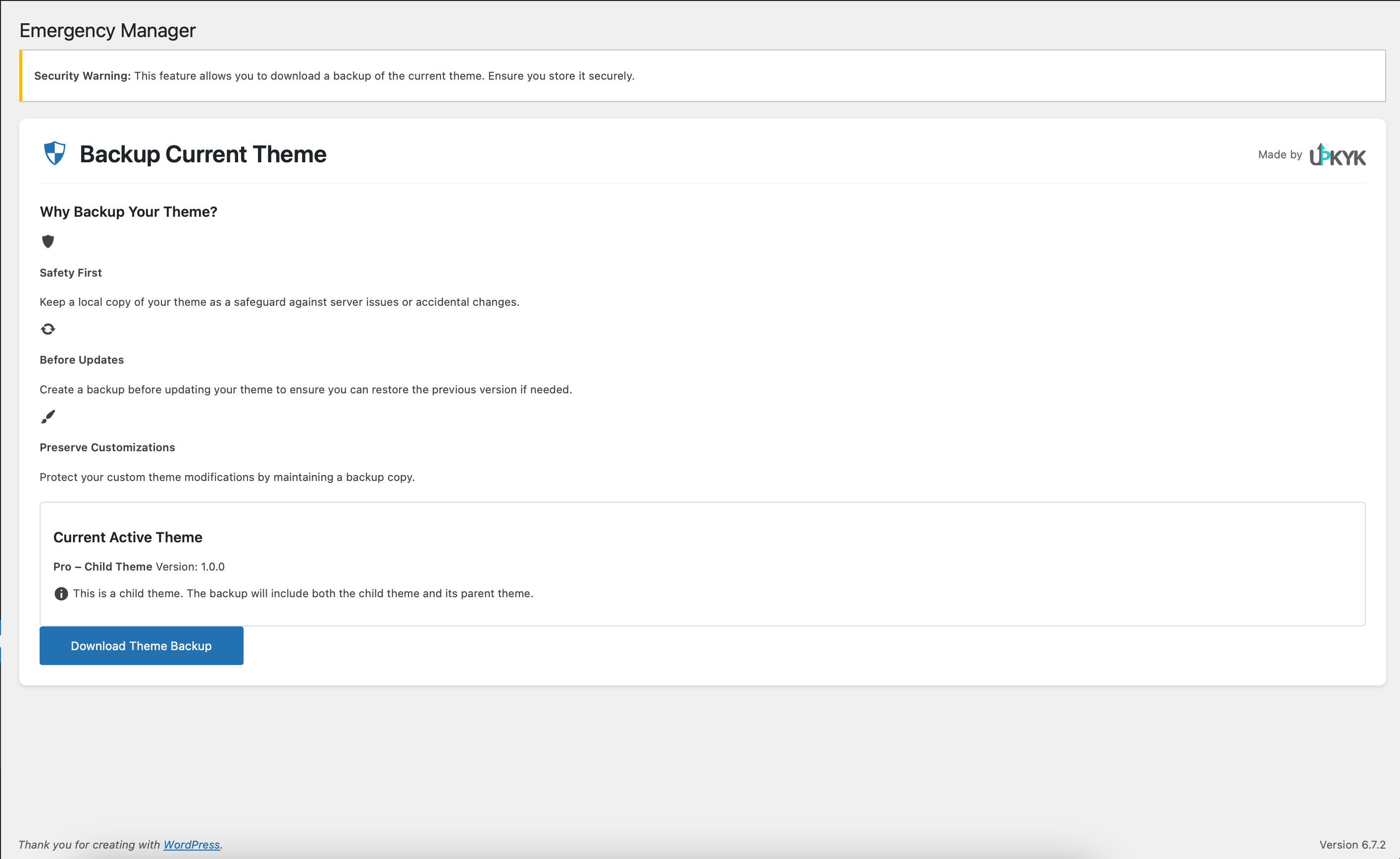Click the Emergency Manager page title
This screenshot has height=859, width=1400.
pyautogui.click(x=107, y=31)
